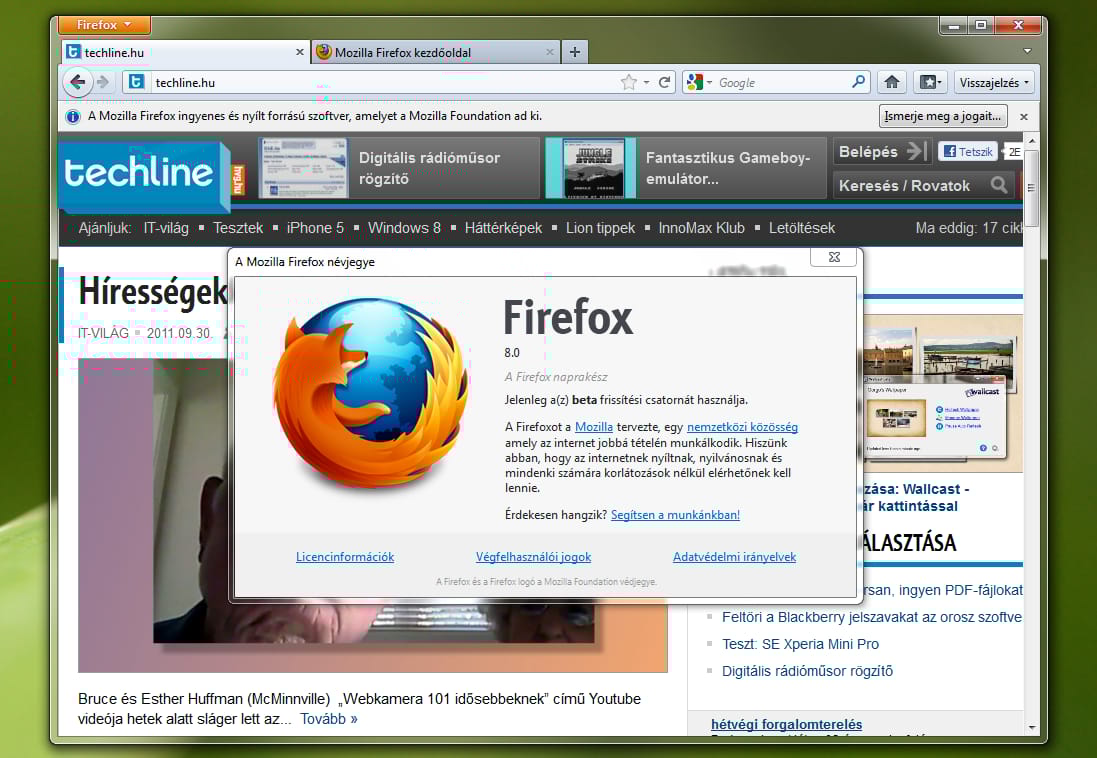
Task: Go to the home page icon
Action: pos(891,83)
